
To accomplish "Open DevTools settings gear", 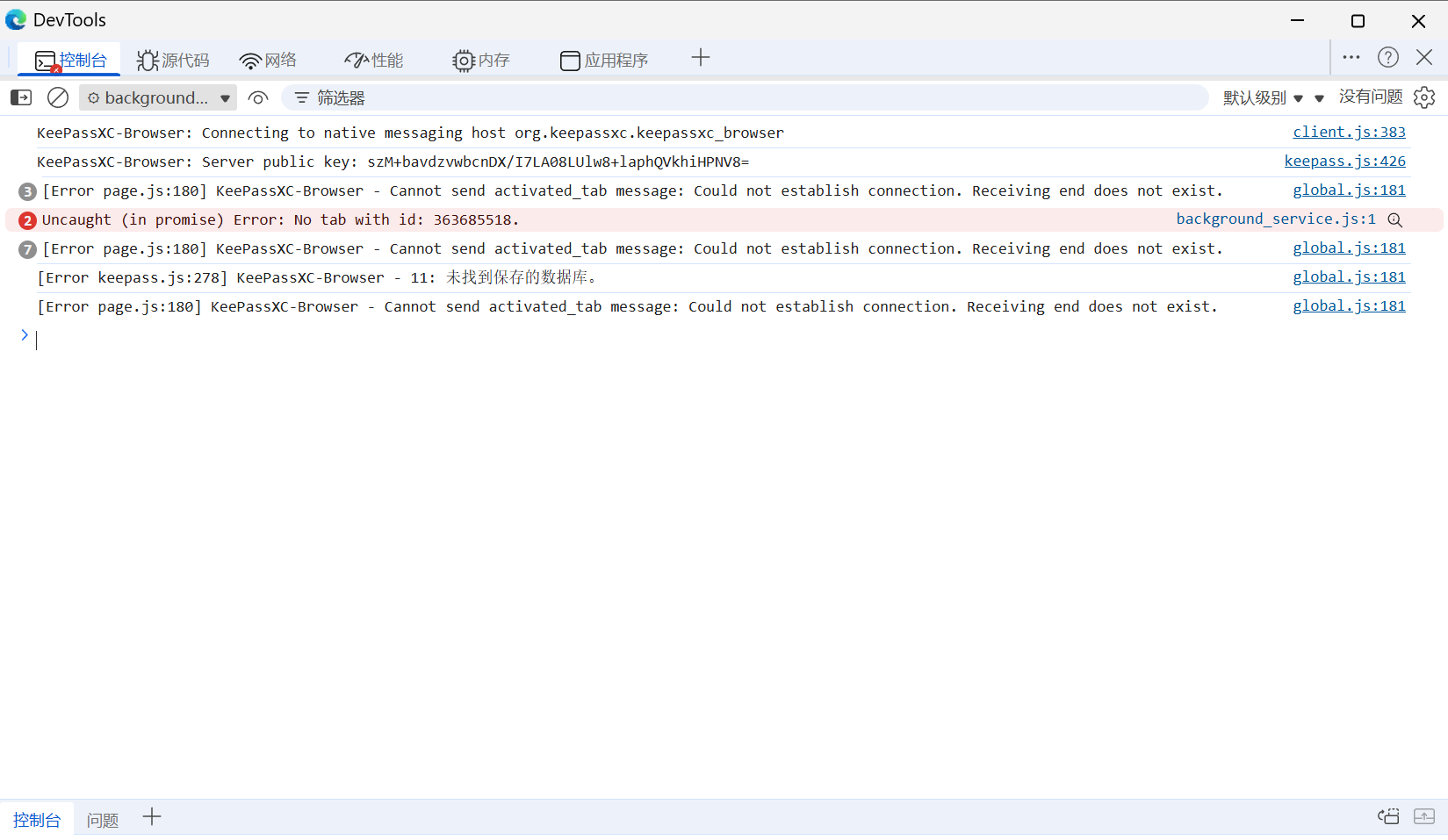I will [1424, 97].
